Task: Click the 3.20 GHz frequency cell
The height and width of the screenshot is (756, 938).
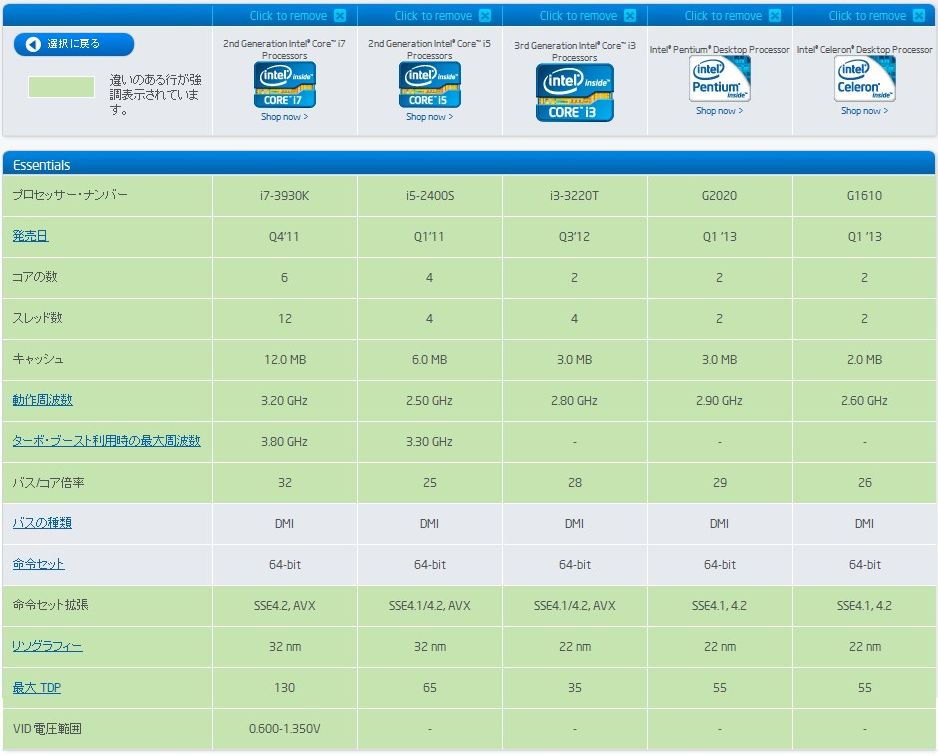Action: tap(285, 401)
